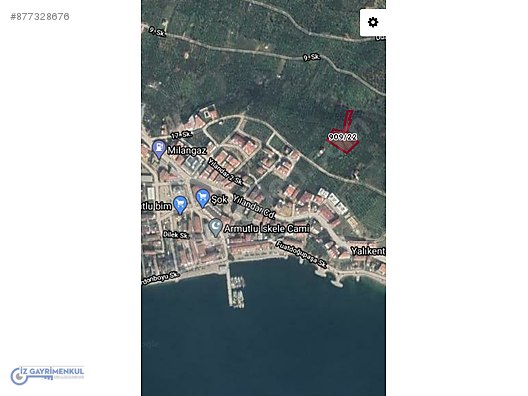Select the Yalıkent place label
Image resolution: width=528 pixels, height=396 pixels.
point(368,251)
